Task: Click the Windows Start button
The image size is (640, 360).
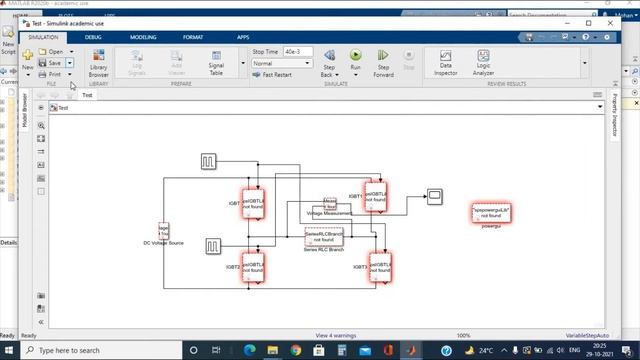Action: [9, 350]
